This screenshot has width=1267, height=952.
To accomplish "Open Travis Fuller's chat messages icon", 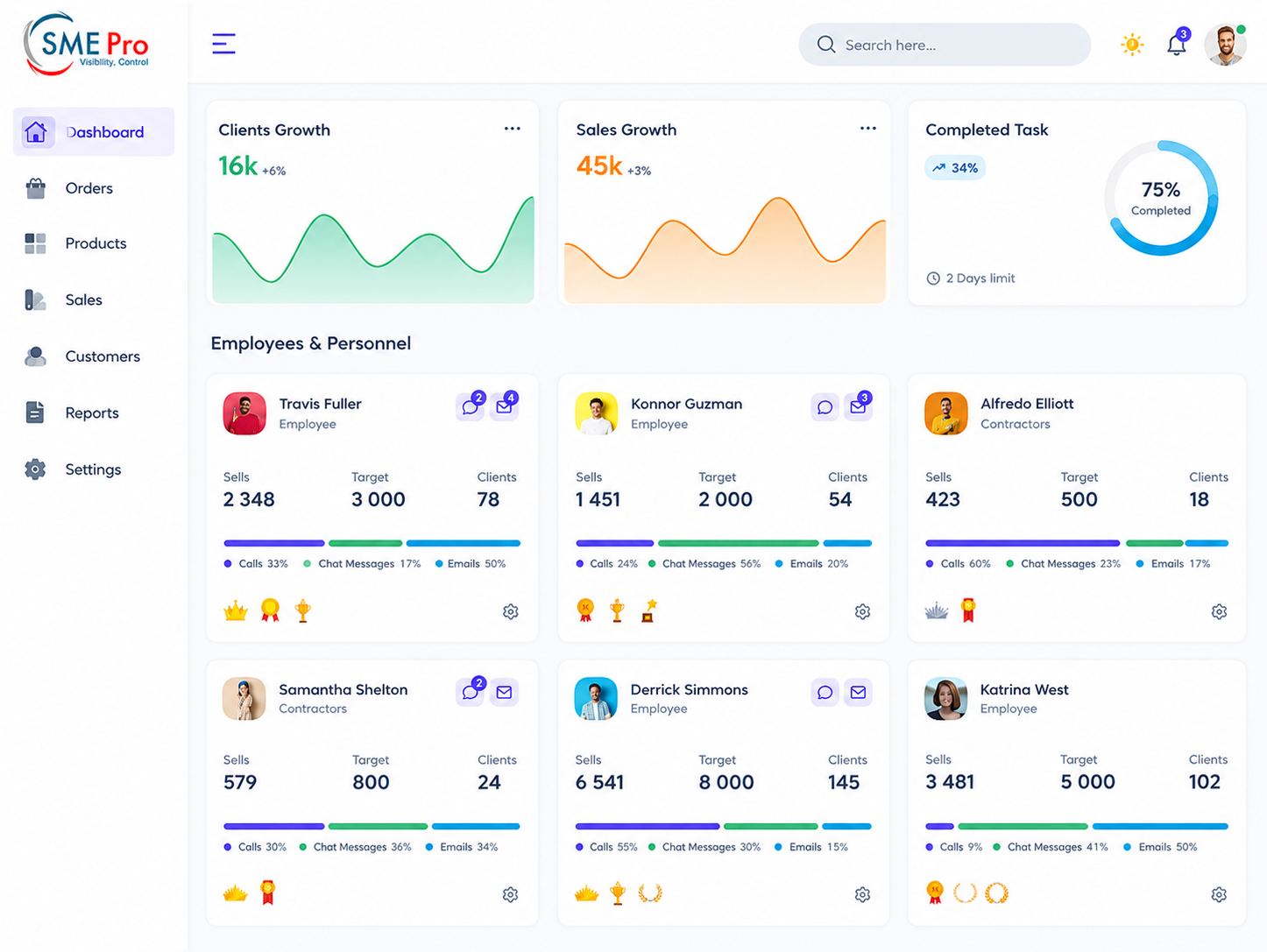I will [x=471, y=406].
